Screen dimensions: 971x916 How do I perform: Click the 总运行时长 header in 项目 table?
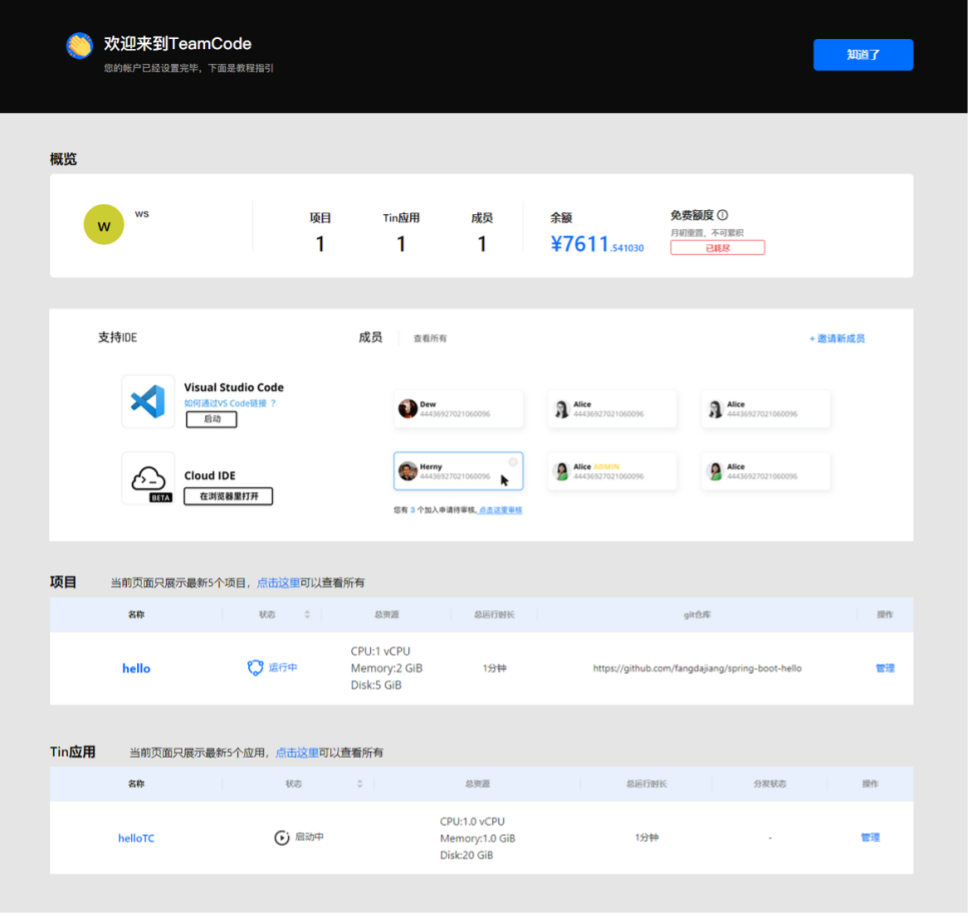click(x=495, y=616)
